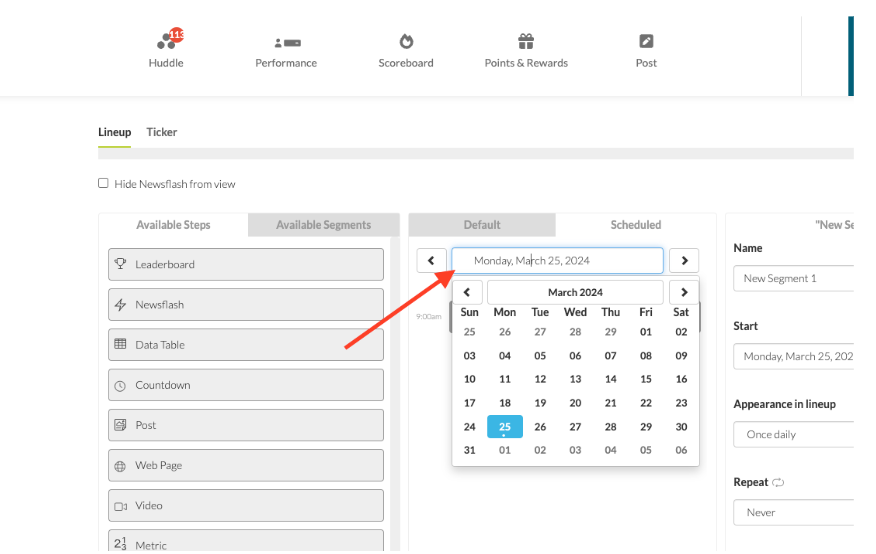Select the Newsflash lightning bolt icon
876x554 pixels.
120,304
